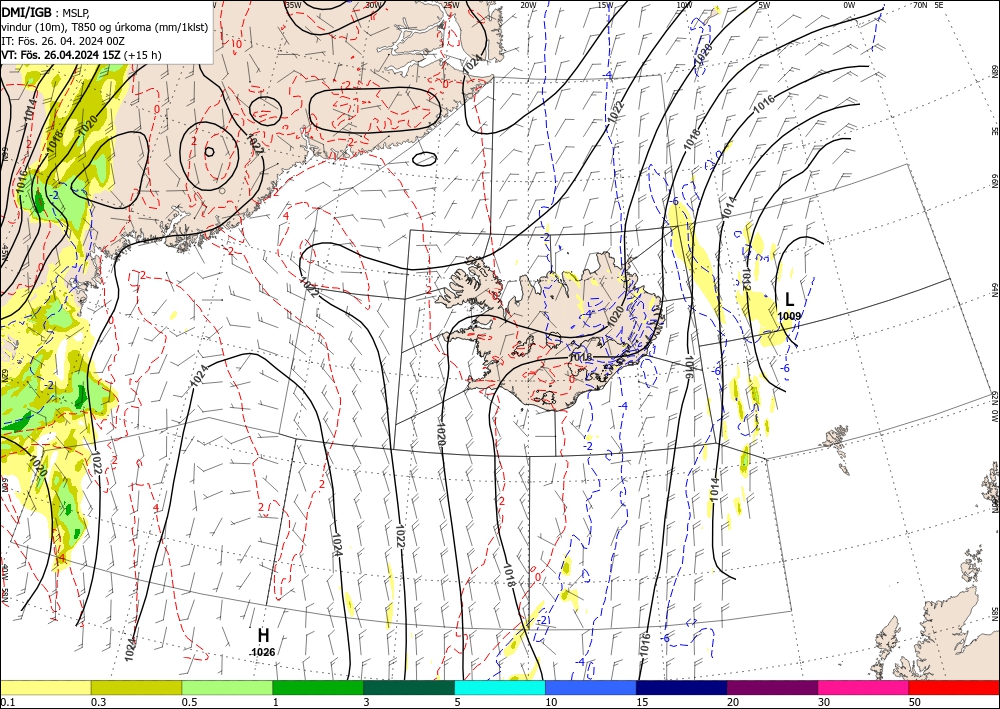Click the "30W" longitude label

coord(373,5)
